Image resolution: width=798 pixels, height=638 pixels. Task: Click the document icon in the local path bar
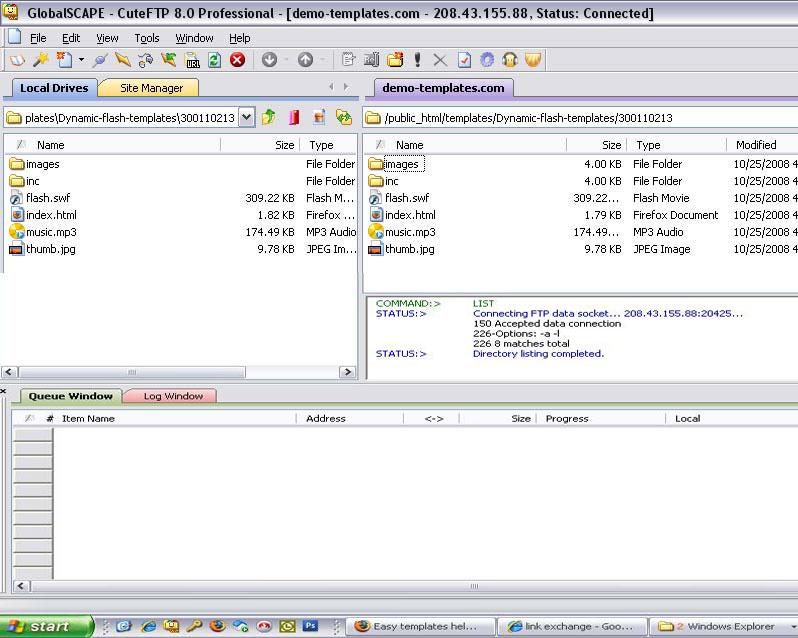tap(319, 118)
